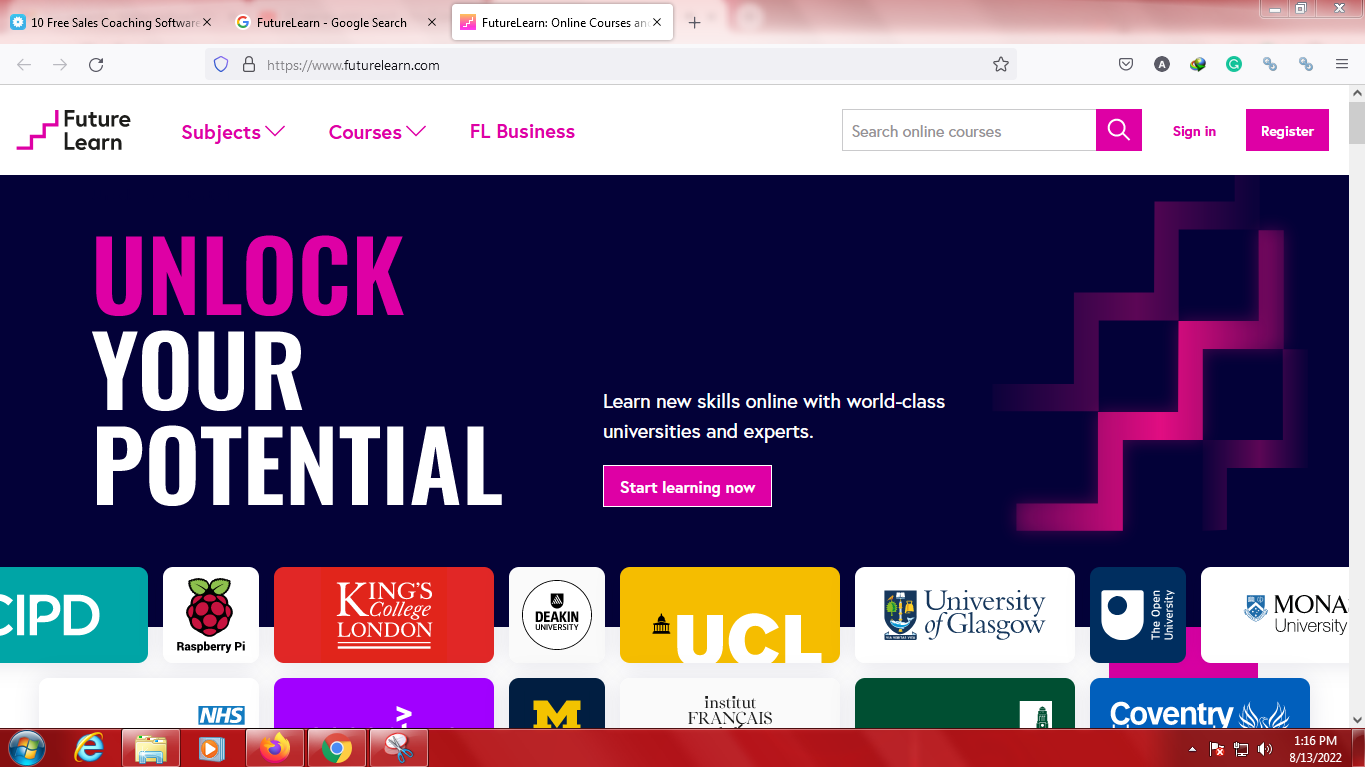Click the Start learning now button
The image size is (1365, 767).
[687, 486]
